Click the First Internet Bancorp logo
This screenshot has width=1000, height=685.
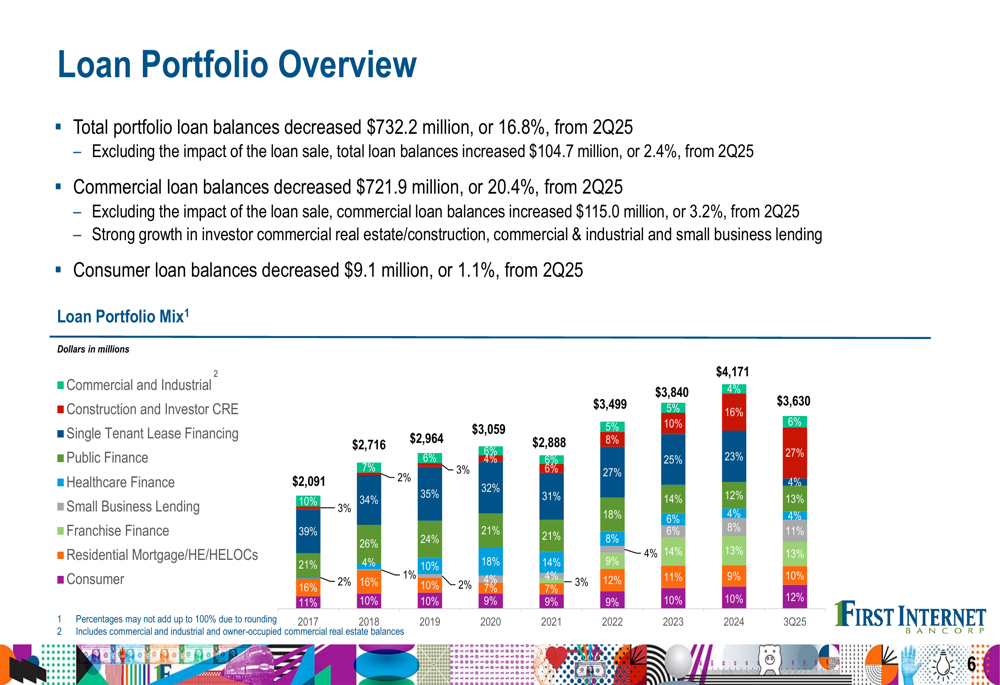click(909, 617)
